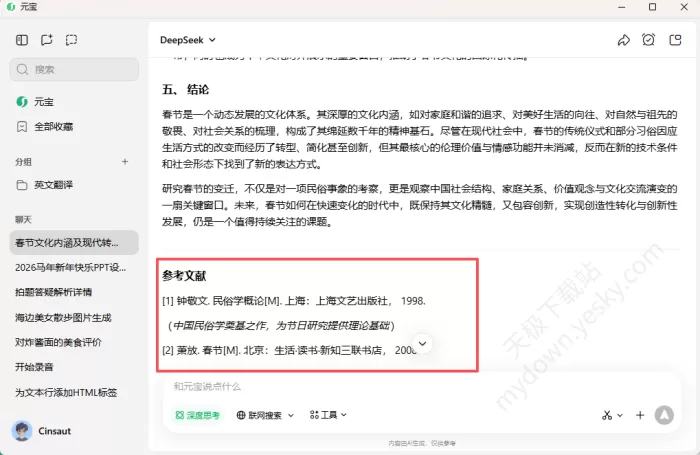Expand scissors tool options chevron
Screen dimensions: 700x455
pyautogui.click(x=620, y=415)
